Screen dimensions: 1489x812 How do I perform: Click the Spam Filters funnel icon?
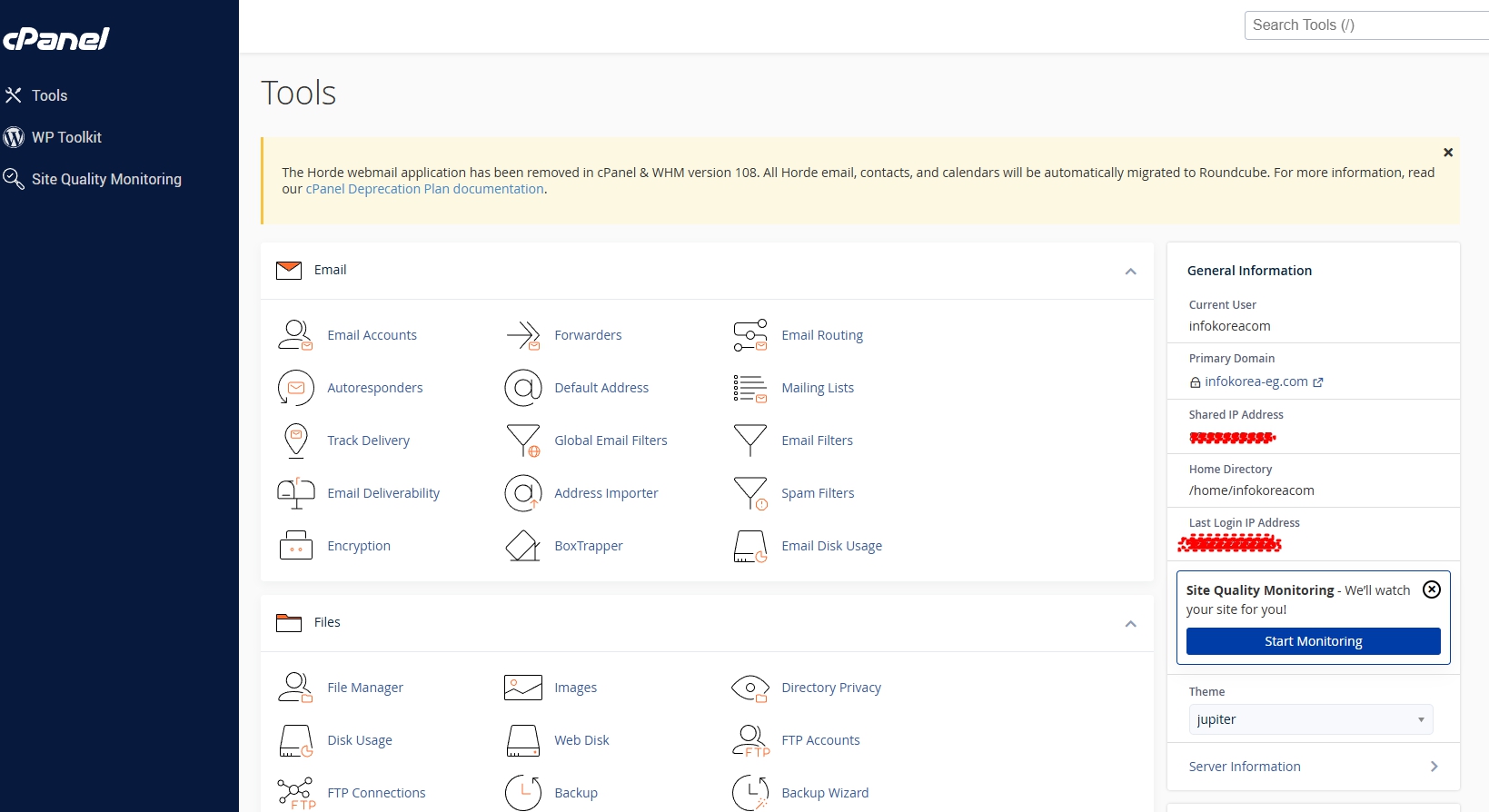pos(750,493)
